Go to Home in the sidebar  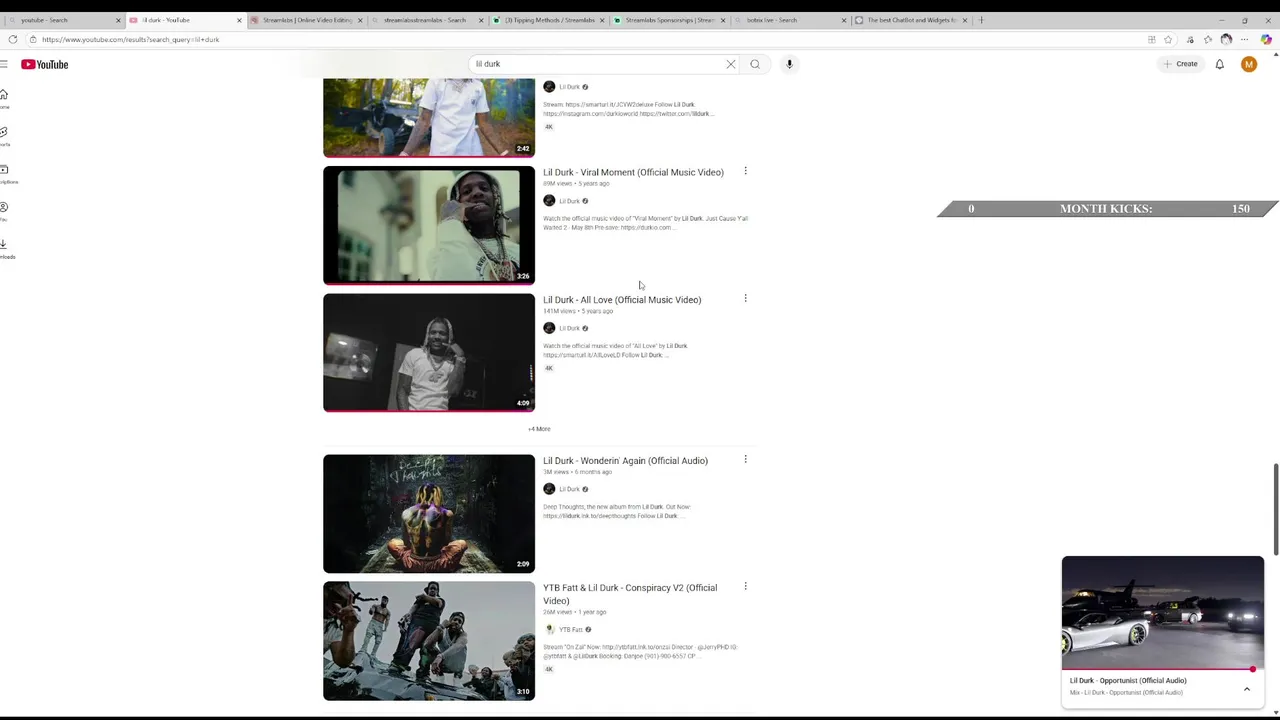click(x=5, y=99)
